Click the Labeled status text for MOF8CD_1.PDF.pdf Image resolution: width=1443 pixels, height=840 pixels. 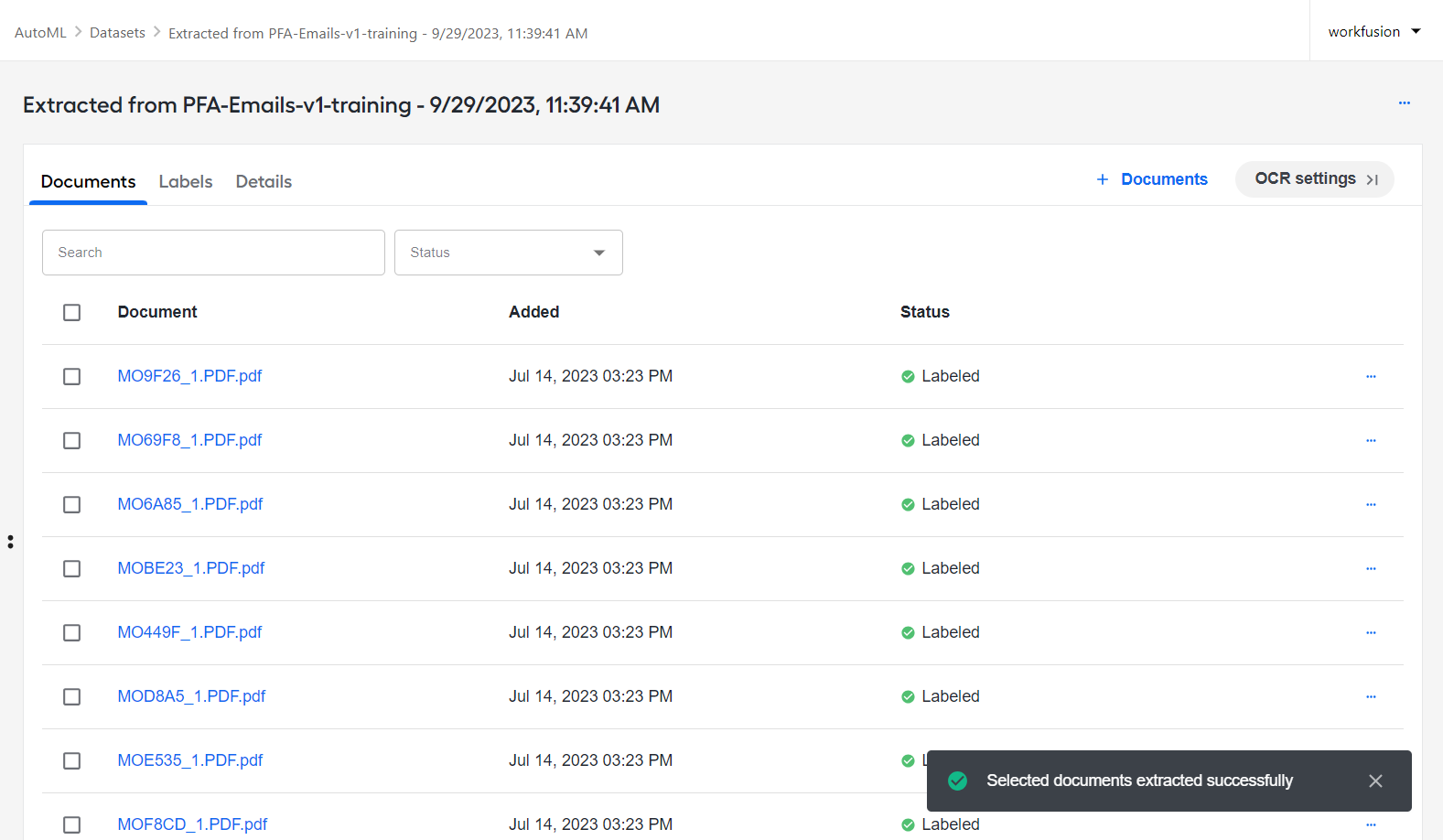click(951, 824)
